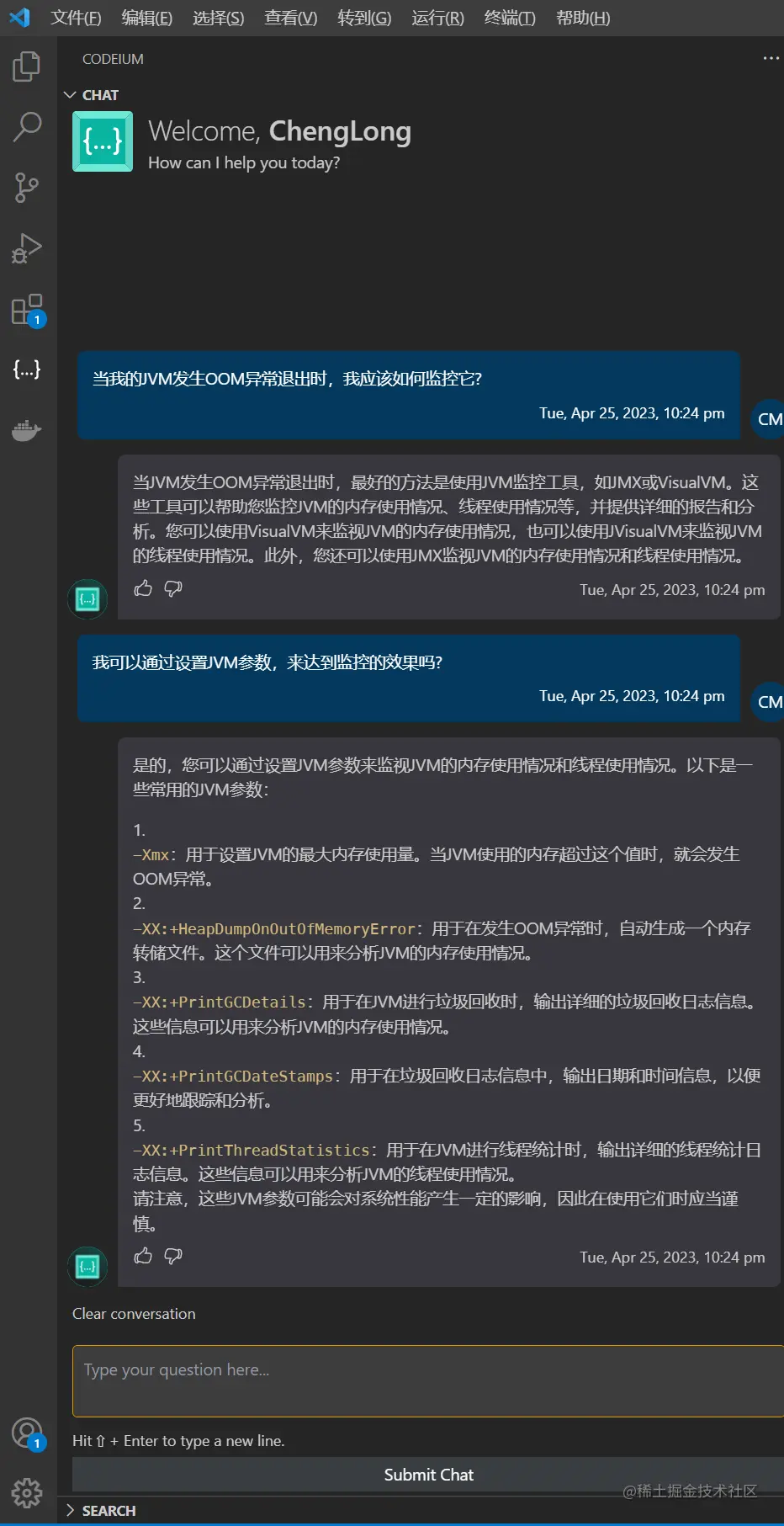Click the VS Code logo icon

tap(19, 17)
